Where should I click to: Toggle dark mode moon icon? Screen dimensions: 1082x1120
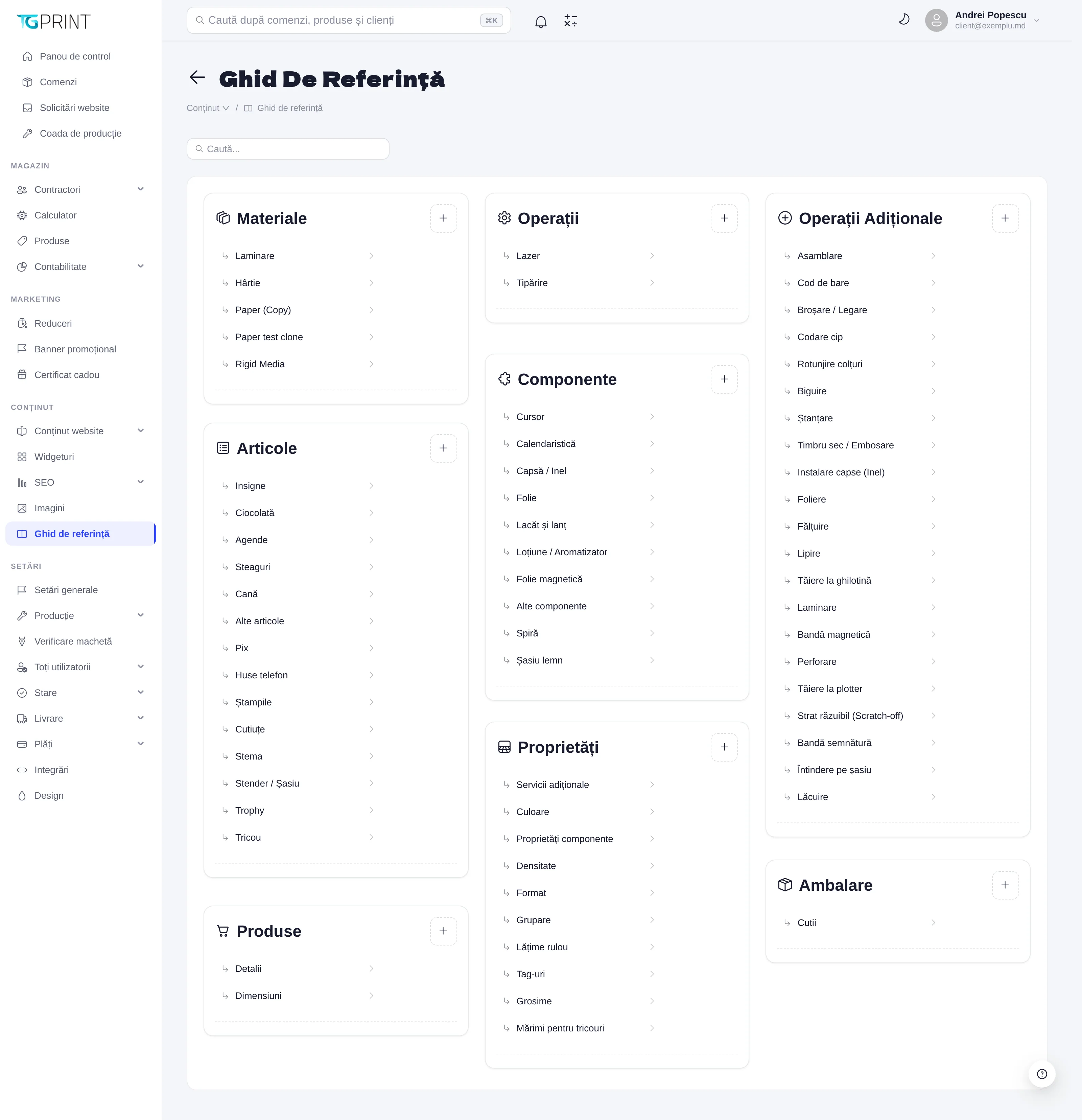click(x=904, y=20)
